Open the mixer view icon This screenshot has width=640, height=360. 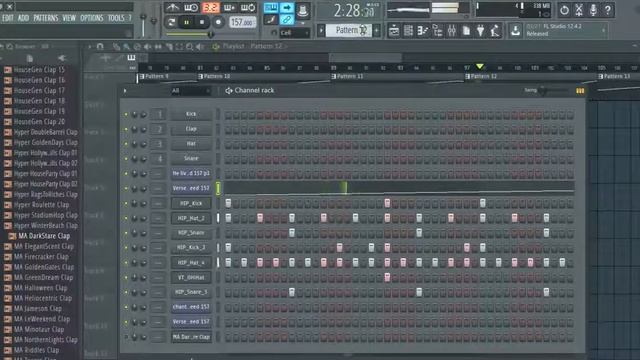(x=452, y=31)
